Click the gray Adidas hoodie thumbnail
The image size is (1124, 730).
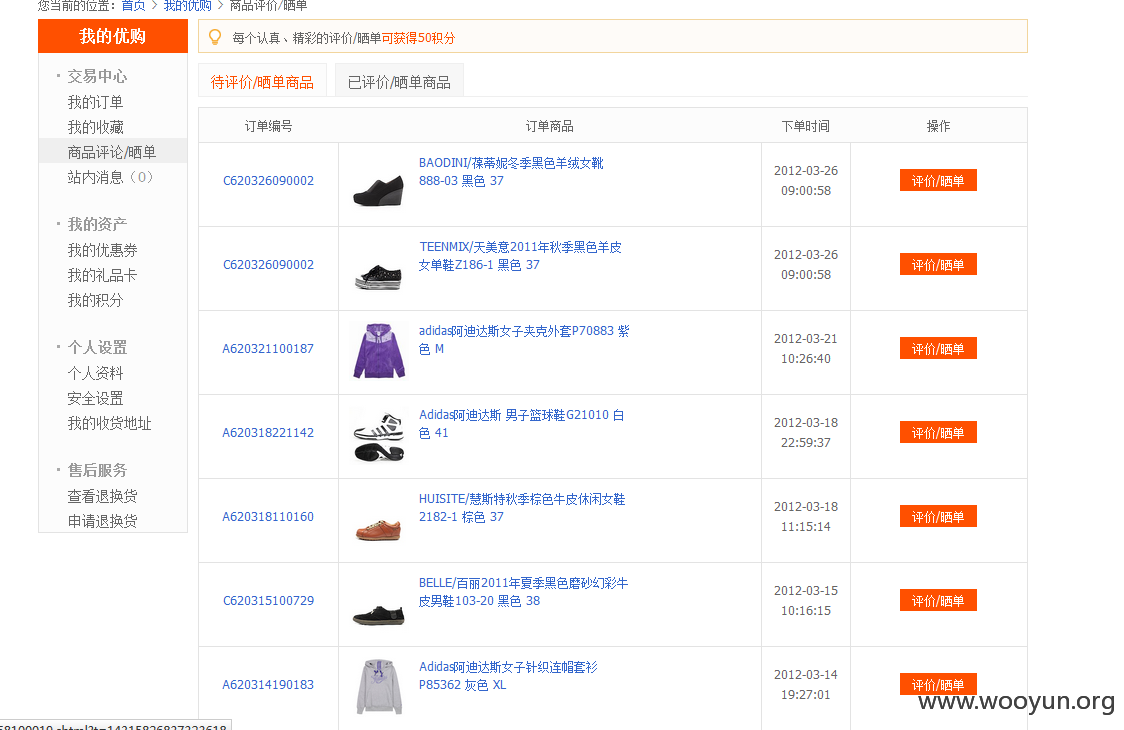[x=379, y=686]
